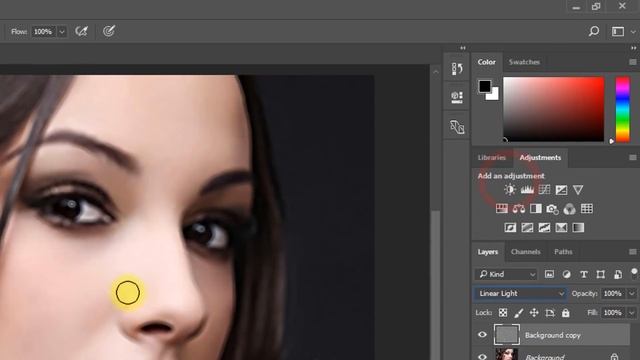Add an Exposure adjustment
640x360 pixels.
[561, 190]
